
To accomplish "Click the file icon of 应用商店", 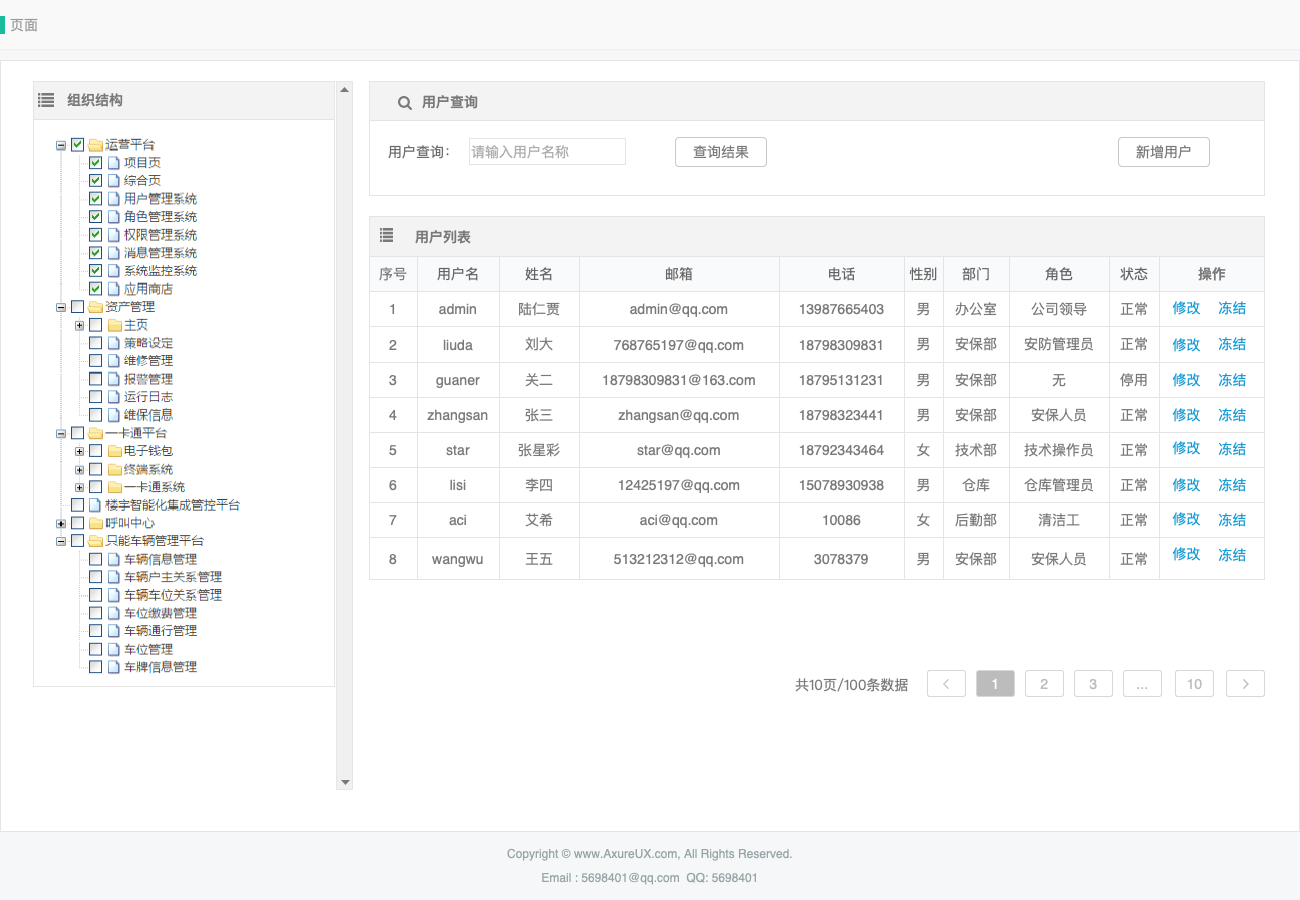I will tap(114, 289).
